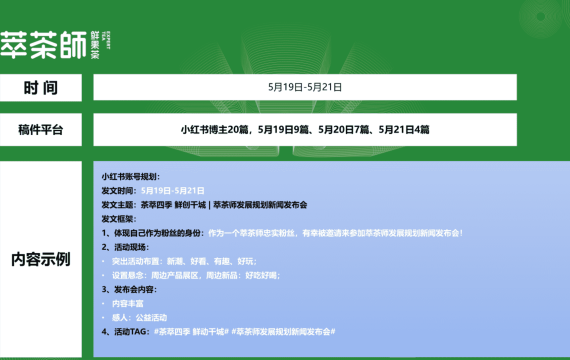This screenshot has height=360, width=570.
Task: Select the 时间 label cell
Action: (41, 88)
